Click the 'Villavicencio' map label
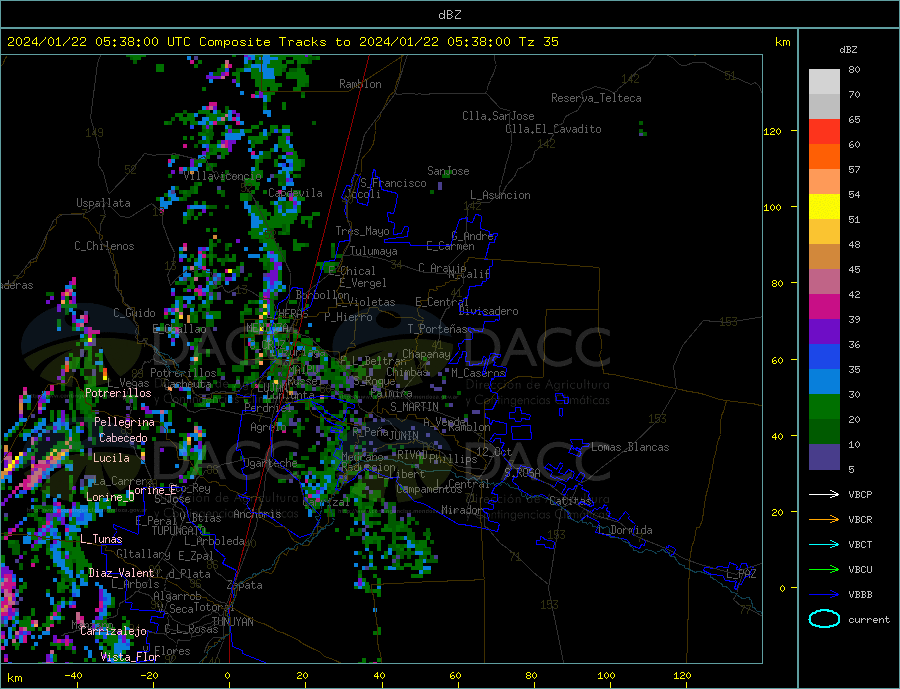The image size is (900, 689). pyautogui.click(x=223, y=176)
